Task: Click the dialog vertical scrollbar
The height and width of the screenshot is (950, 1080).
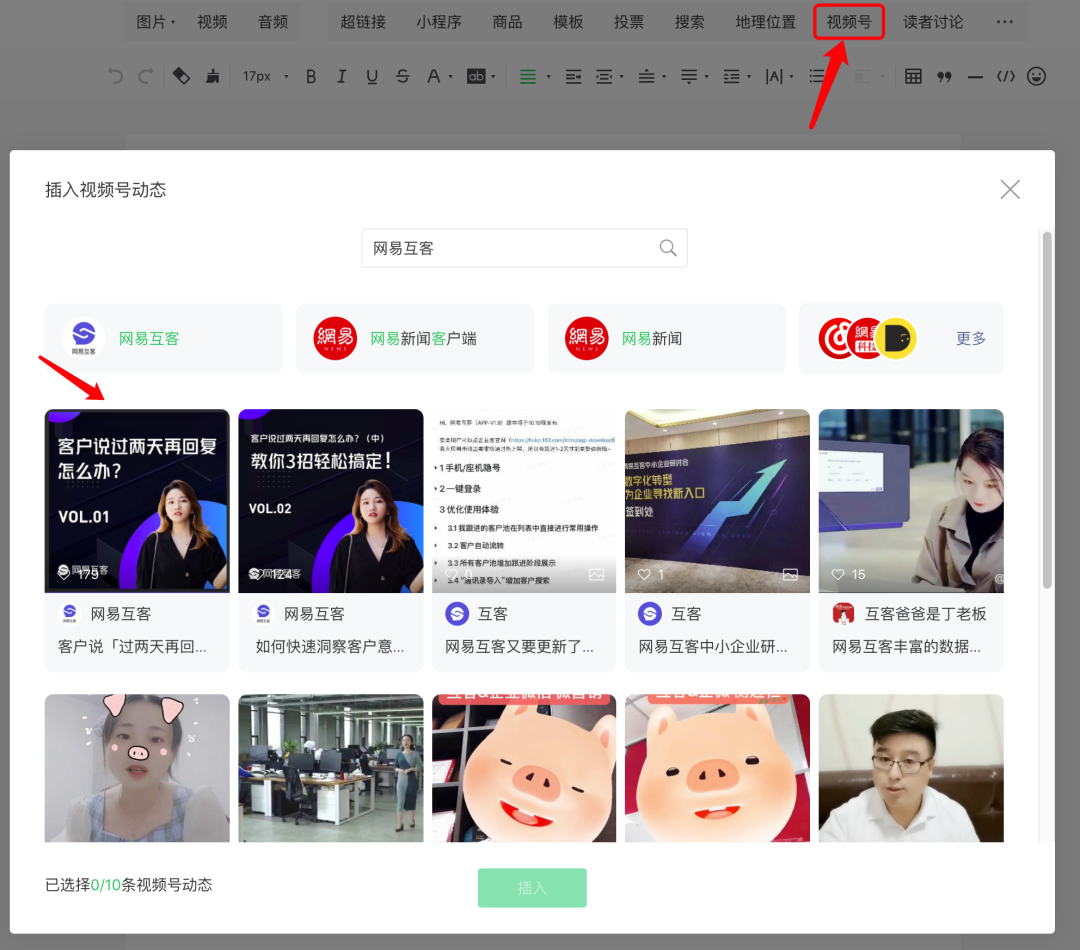Action: tap(1047, 410)
